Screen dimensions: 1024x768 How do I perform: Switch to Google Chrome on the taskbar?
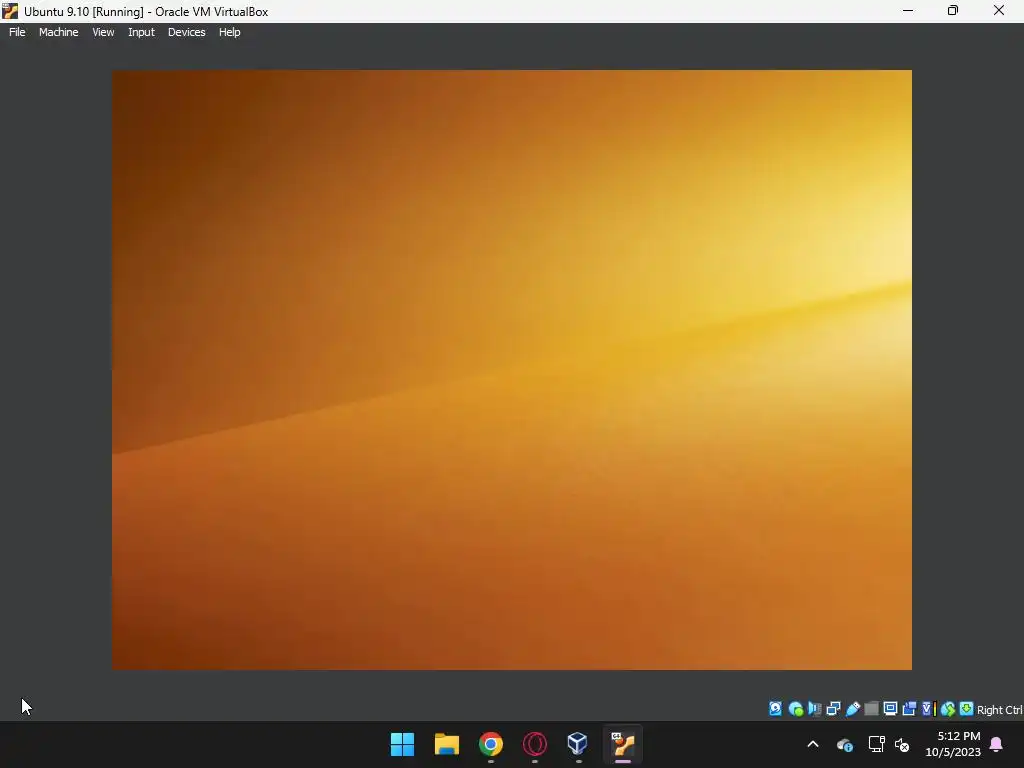[491, 744]
